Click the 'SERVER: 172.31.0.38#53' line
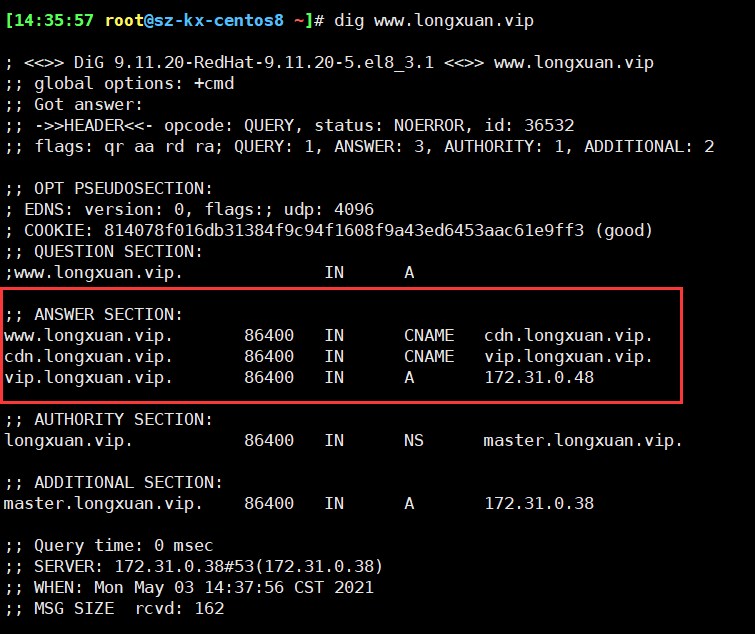 coord(194,567)
